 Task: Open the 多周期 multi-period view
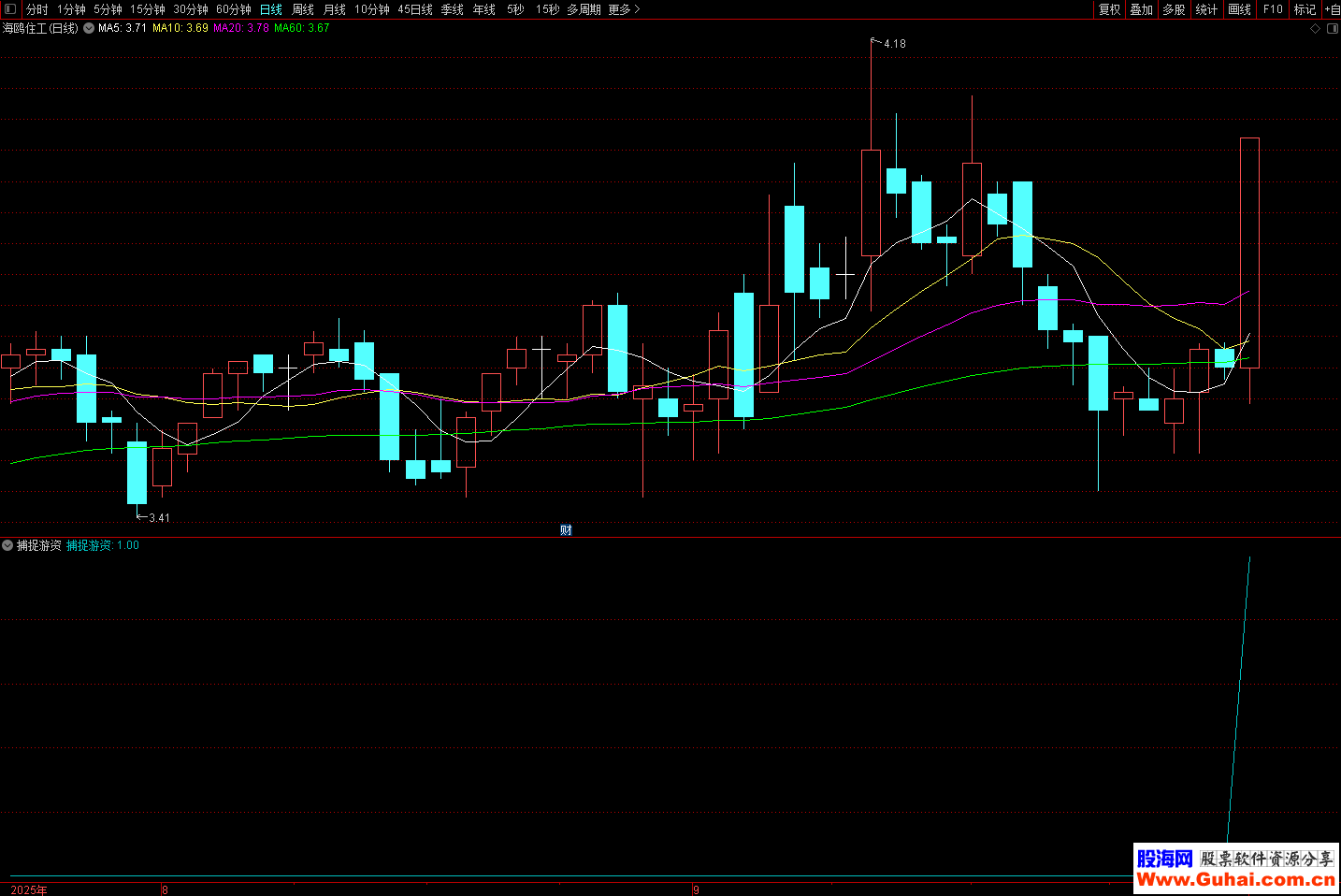click(584, 9)
